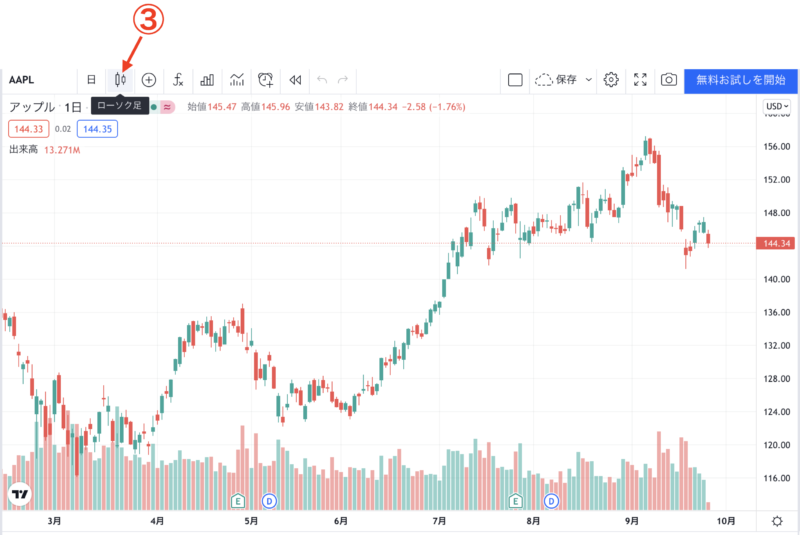Viewport: 800px width, 535px height.
Task: Open indicator templates icon
Action: [x=237, y=80]
